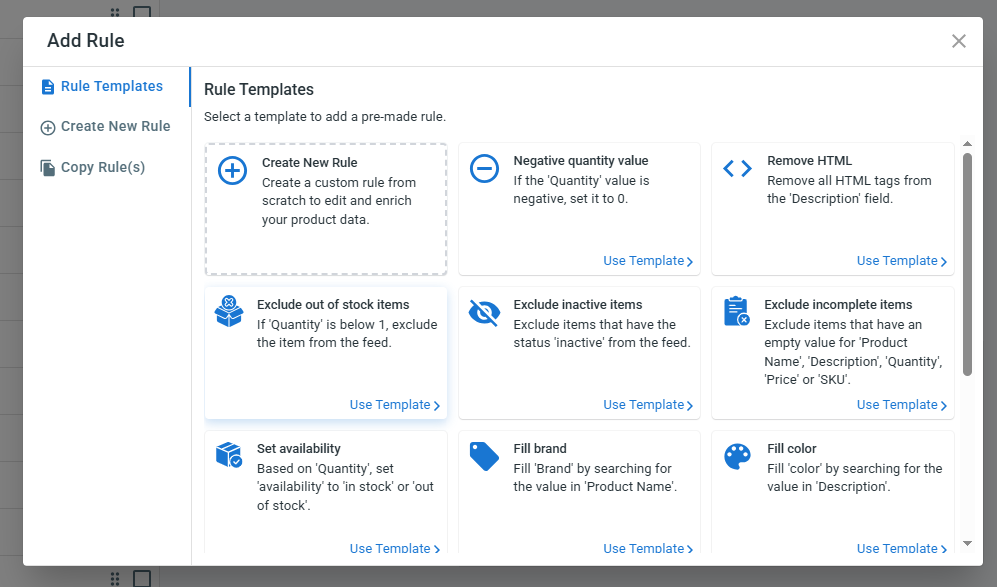Image resolution: width=997 pixels, height=587 pixels.
Task: Use Template for Remove HTML
Action: point(901,261)
